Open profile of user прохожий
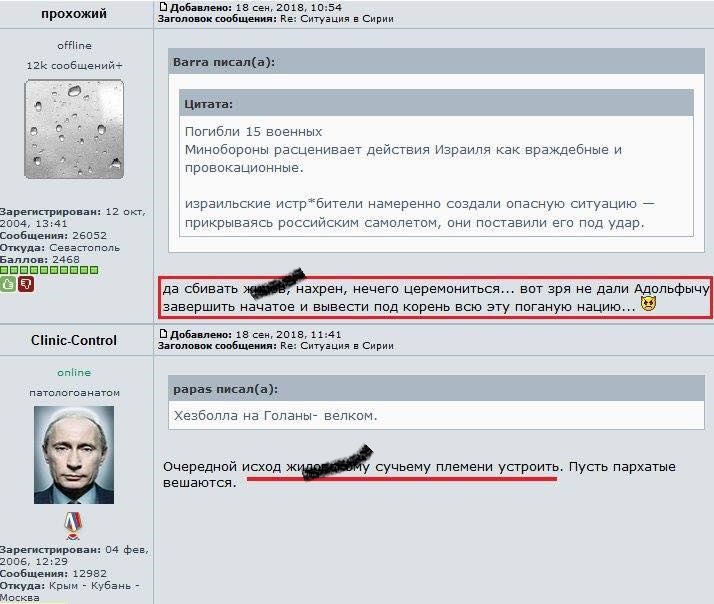Screen dimensions: 714x604 [74, 14]
